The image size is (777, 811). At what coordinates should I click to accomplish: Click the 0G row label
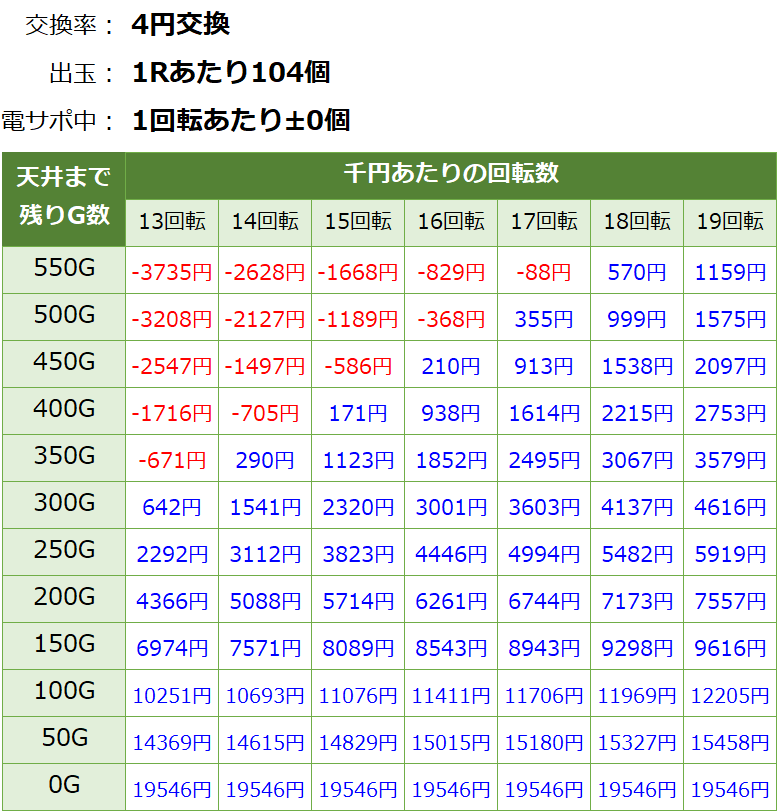(x=64, y=787)
